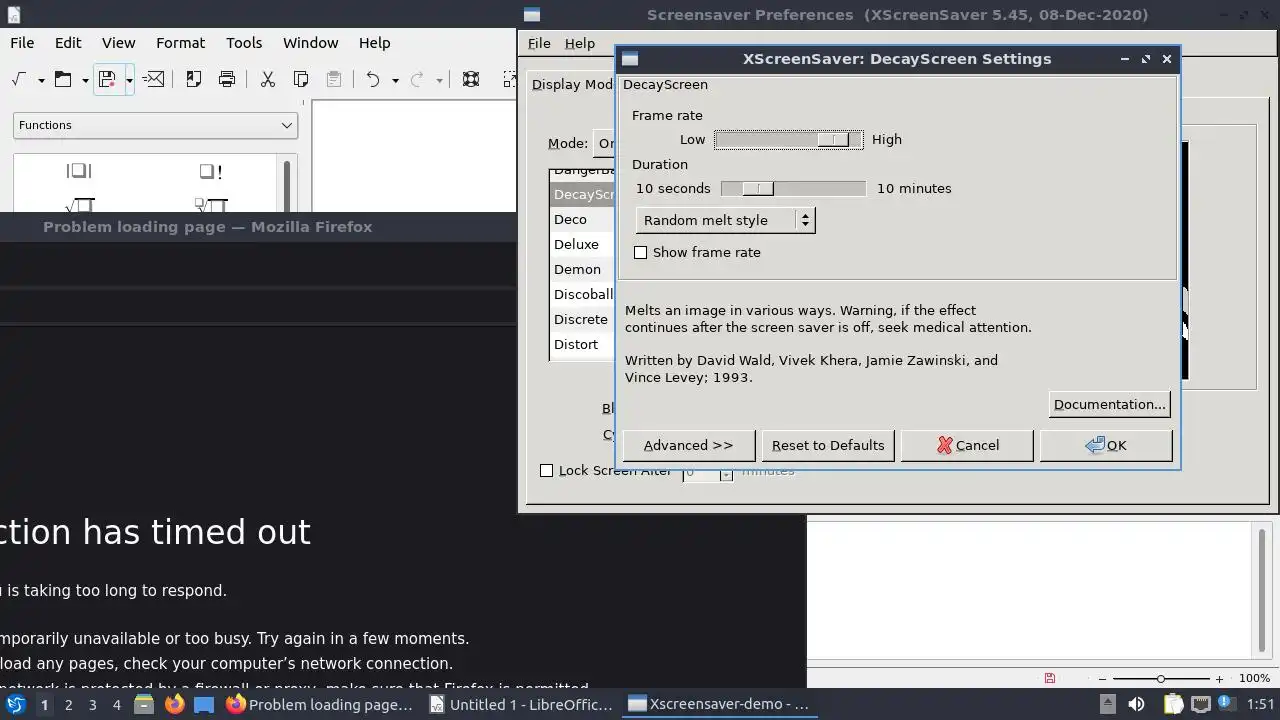Click the network connection tray icon
The height and width of the screenshot is (720, 1280).
[x=1201, y=704]
